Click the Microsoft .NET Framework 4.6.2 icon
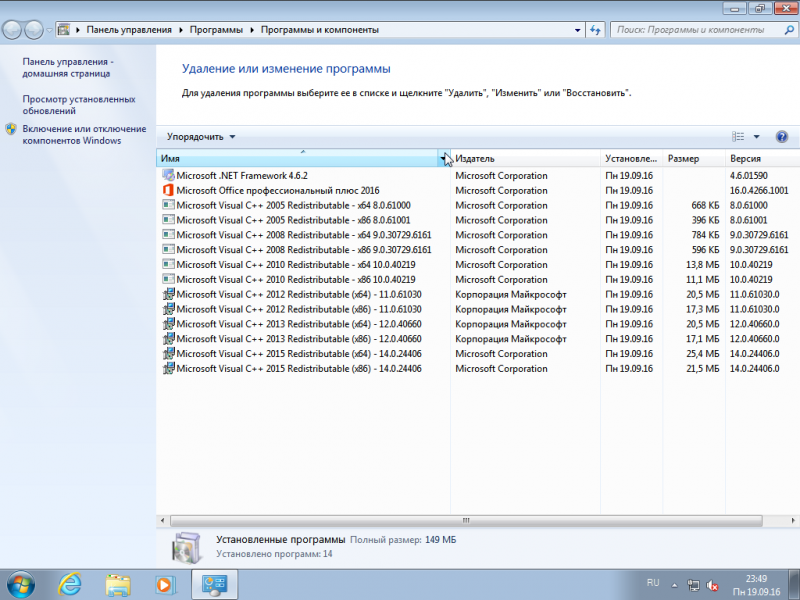 click(x=168, y=175)
